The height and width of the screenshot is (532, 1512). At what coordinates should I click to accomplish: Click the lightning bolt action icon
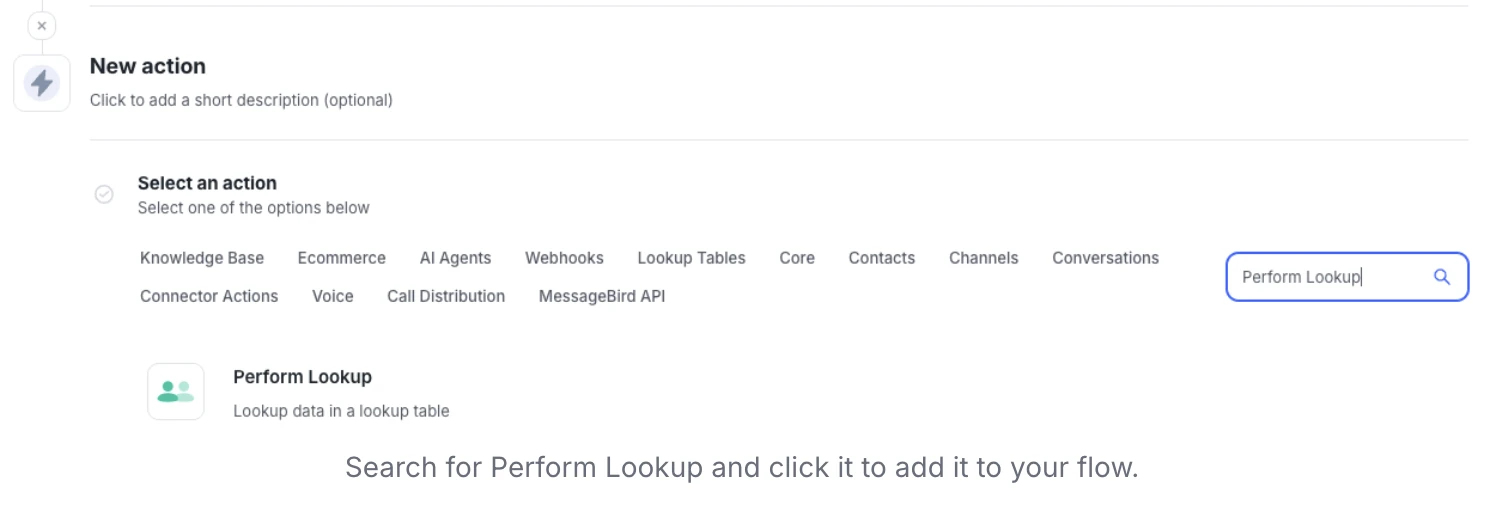click(42, 83)
